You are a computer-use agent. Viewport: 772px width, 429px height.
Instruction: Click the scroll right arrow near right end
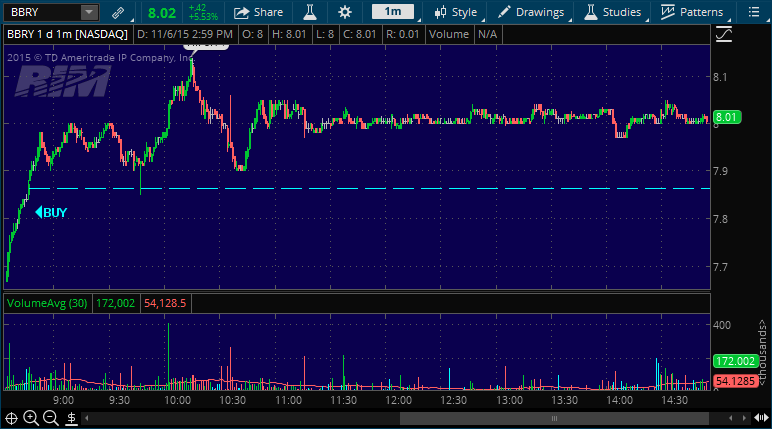point(744,419)
